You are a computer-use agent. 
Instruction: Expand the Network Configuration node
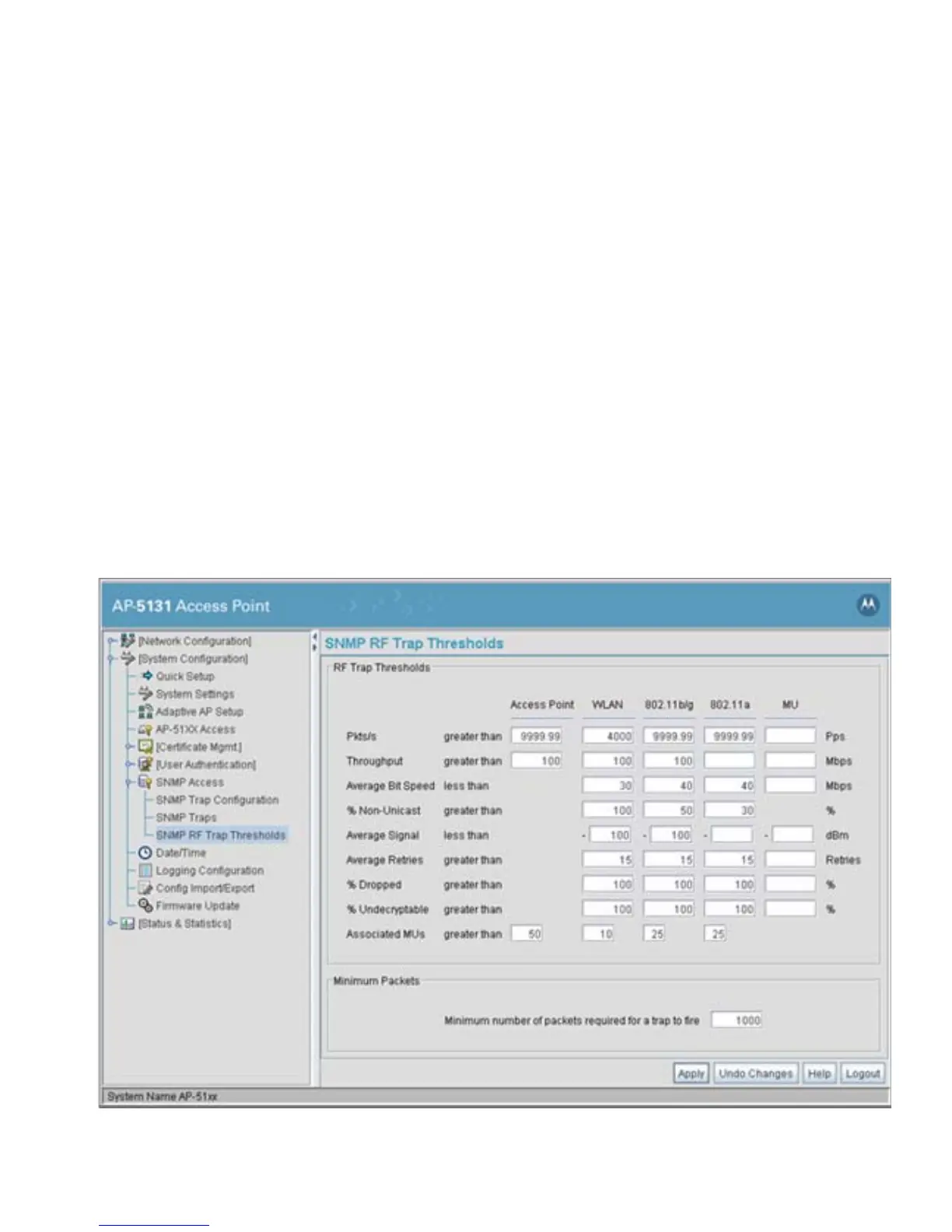pos(112,641)
